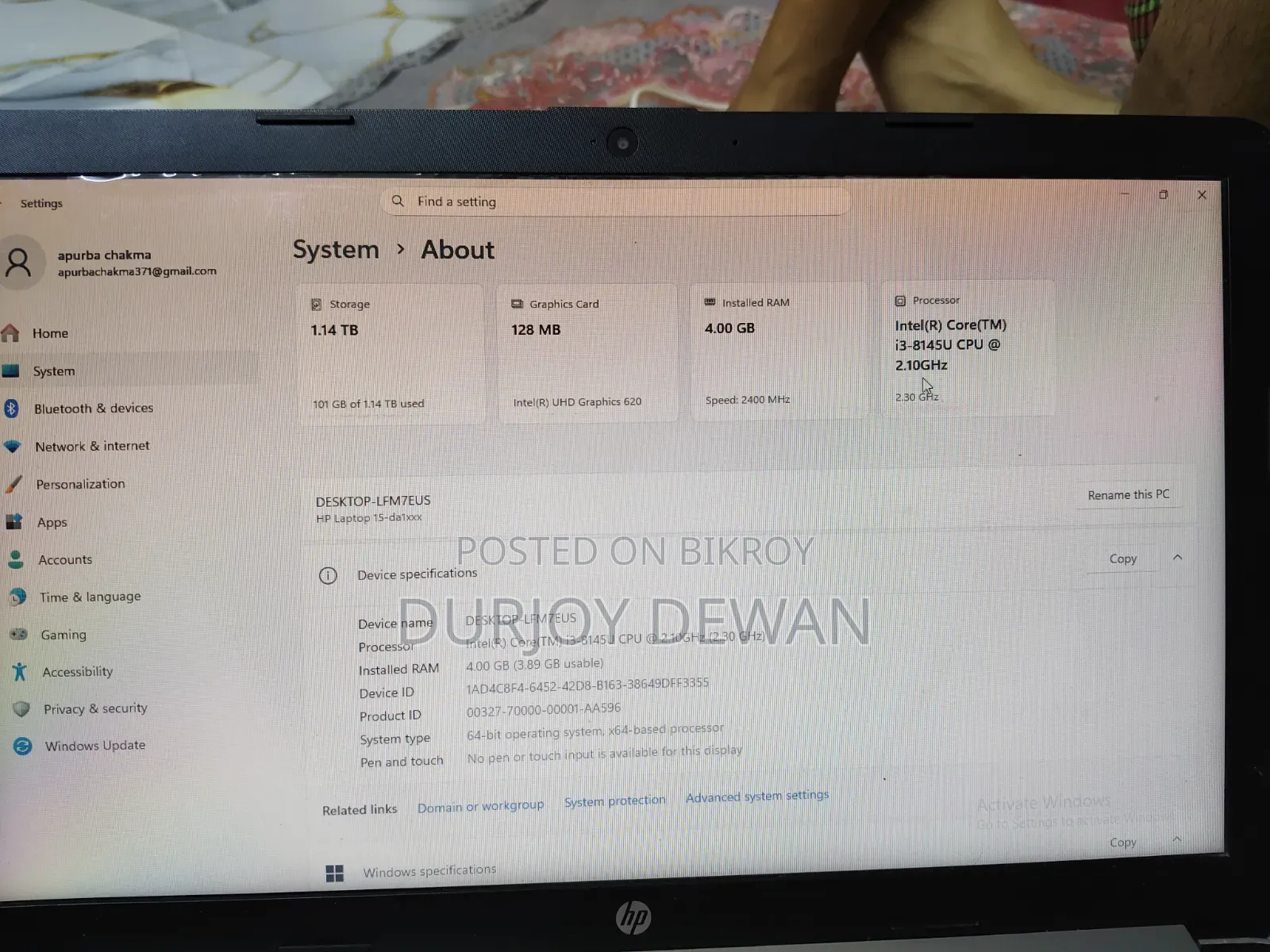Copy the device specifications
This screenshot has height=952, width=1270.
[1122, 559]
